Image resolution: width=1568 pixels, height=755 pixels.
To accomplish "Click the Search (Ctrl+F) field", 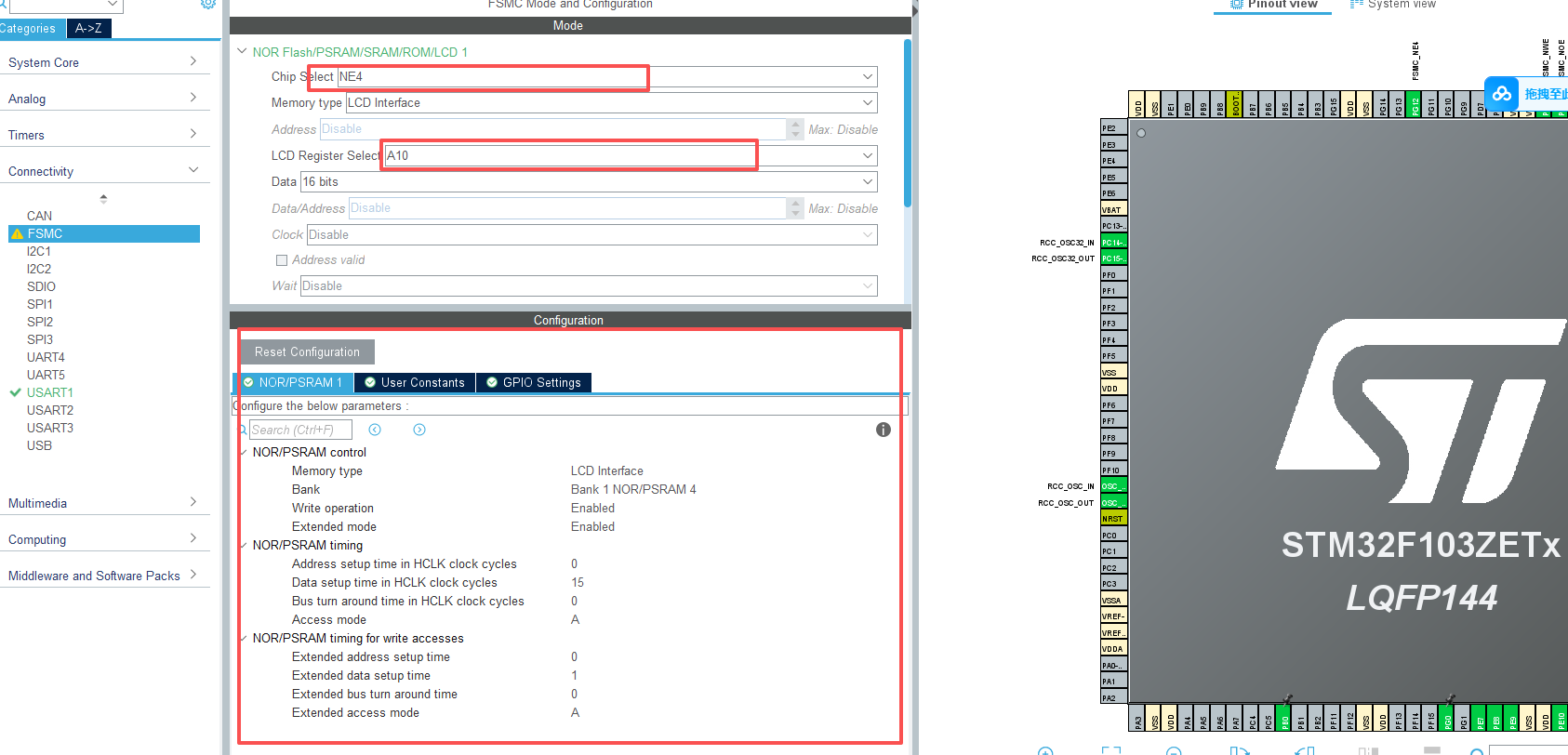I will (300, 430).
